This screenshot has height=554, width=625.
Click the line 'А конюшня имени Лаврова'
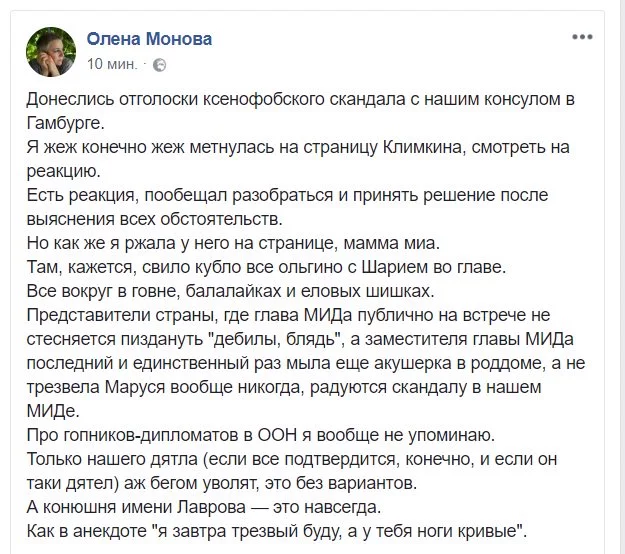tap(204, 507)
